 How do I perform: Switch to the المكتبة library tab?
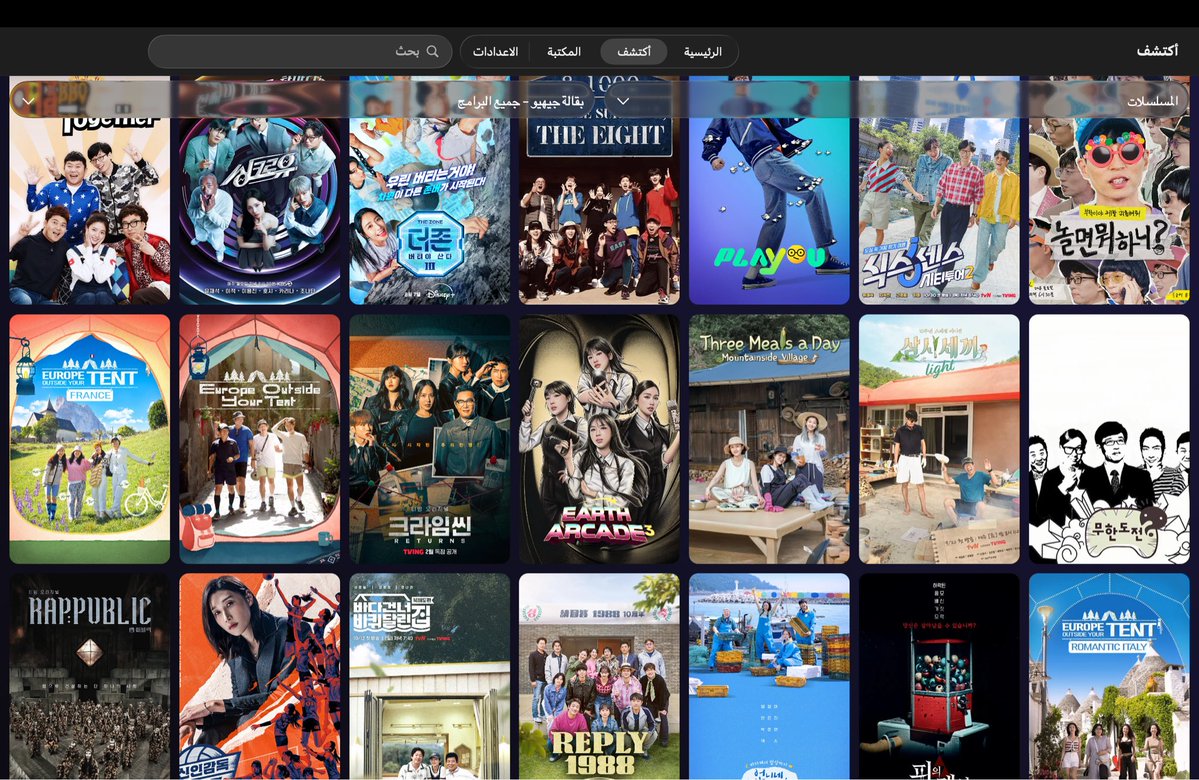coord(564,51)
